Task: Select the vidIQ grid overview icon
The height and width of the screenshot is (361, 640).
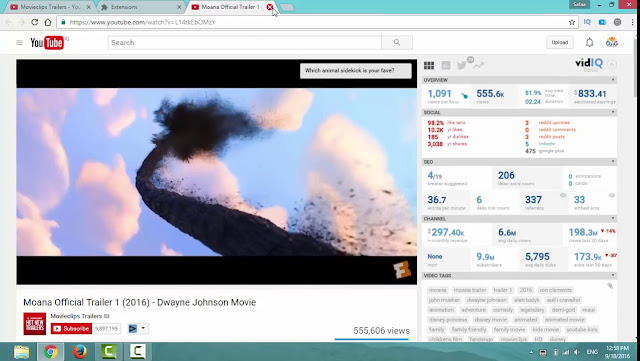Action: [x=429, y=65]
